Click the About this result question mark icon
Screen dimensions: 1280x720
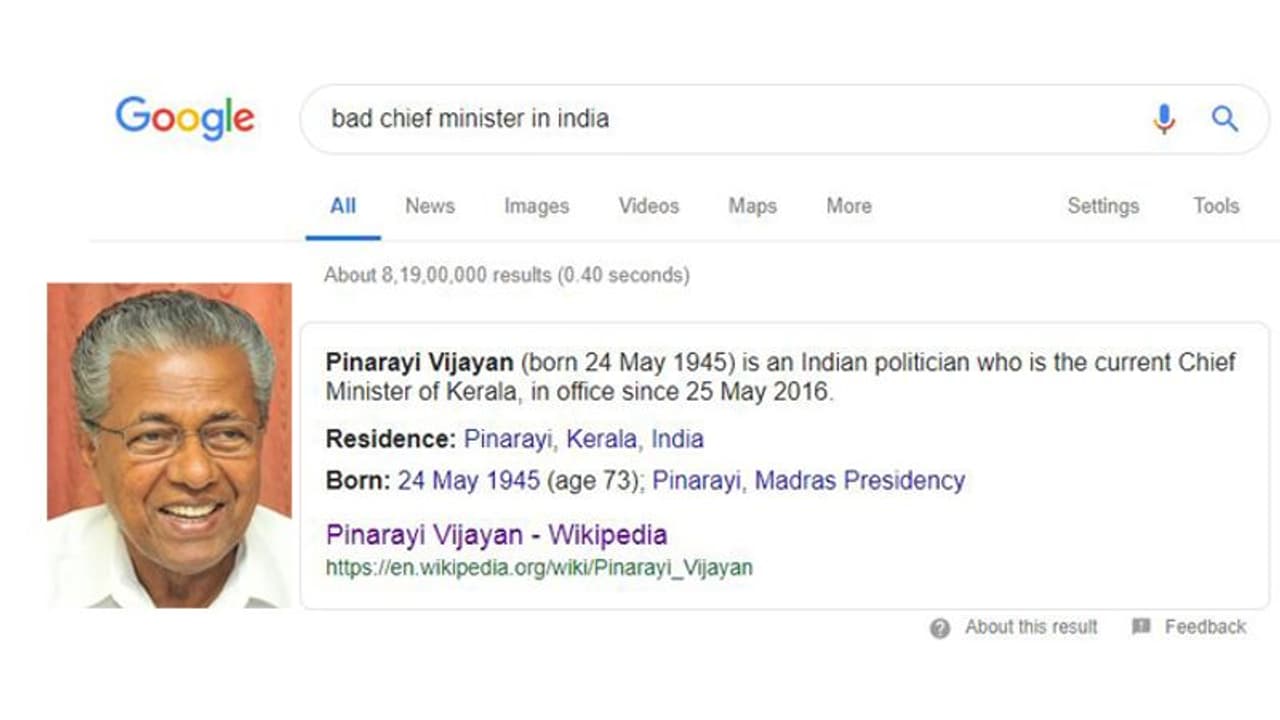(x=938, y=627)
